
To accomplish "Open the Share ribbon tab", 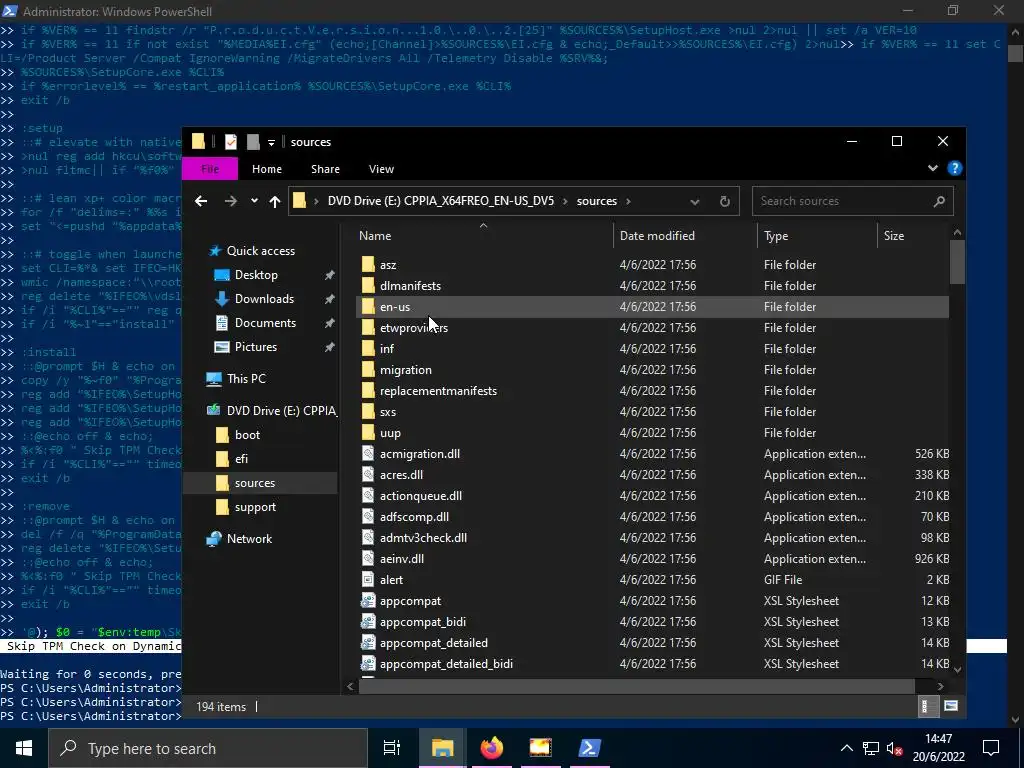I will coord(325,168).
